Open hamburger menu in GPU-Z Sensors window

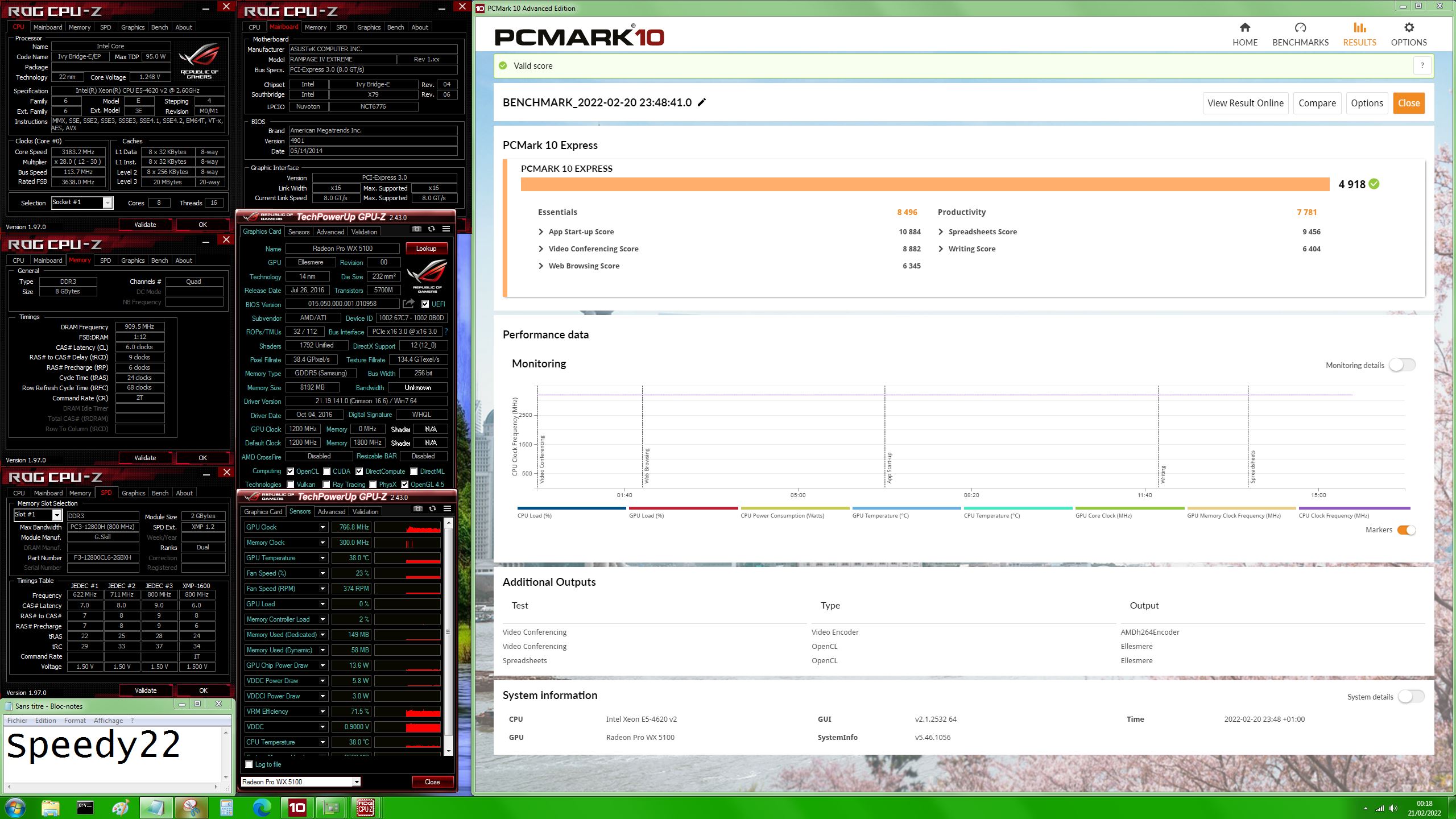tap(447, 508)
